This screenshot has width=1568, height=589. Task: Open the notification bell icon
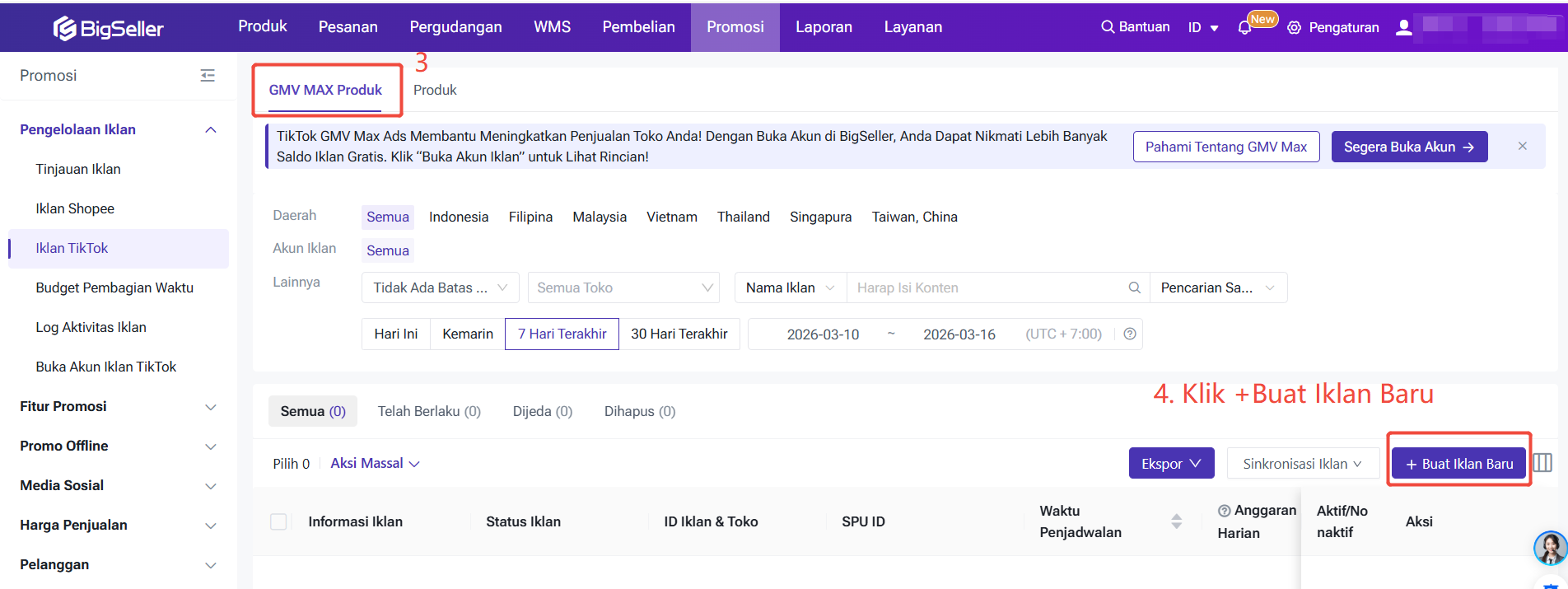point(1244,28)
